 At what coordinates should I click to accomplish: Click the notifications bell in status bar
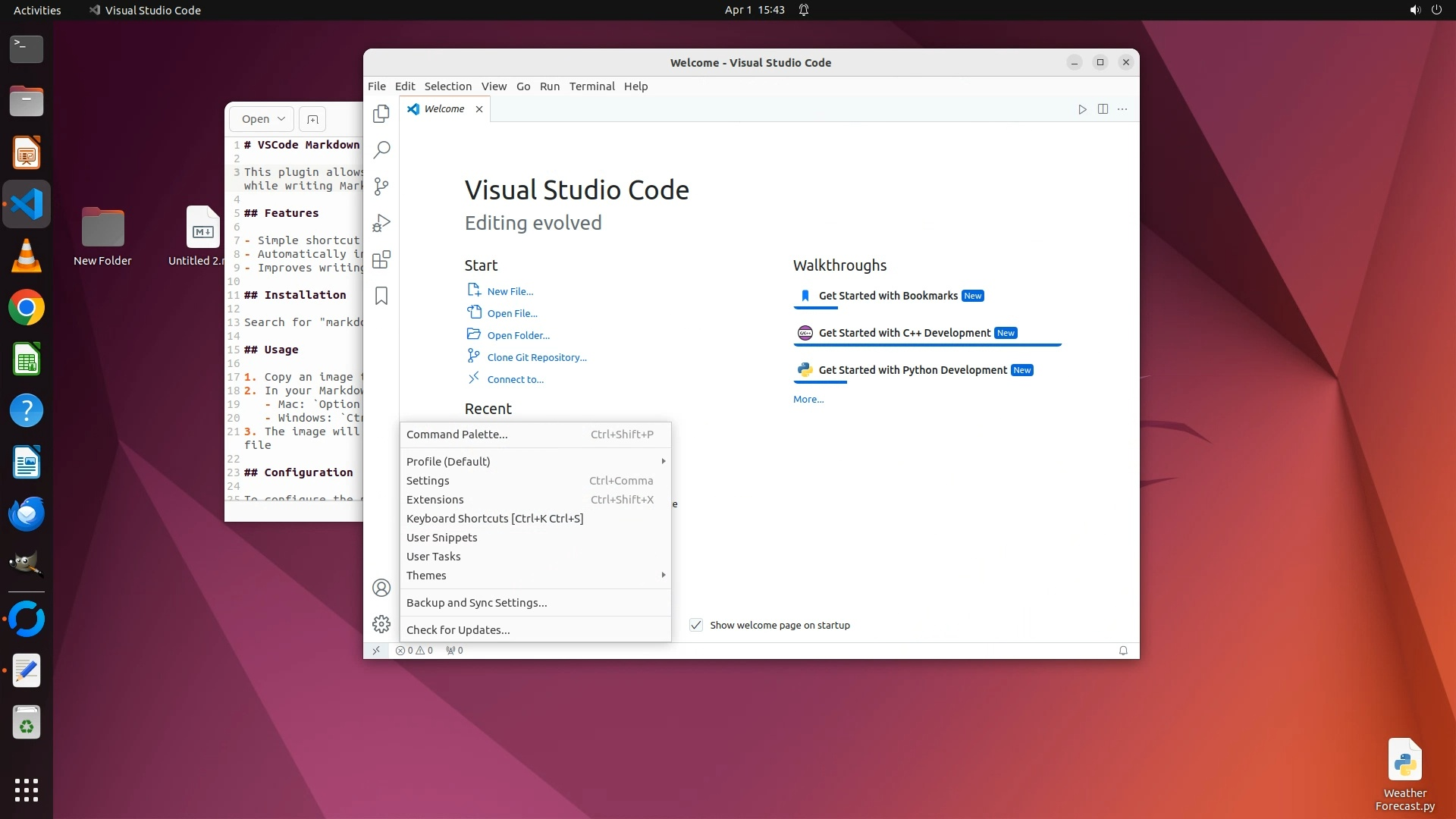(1123, 651)
